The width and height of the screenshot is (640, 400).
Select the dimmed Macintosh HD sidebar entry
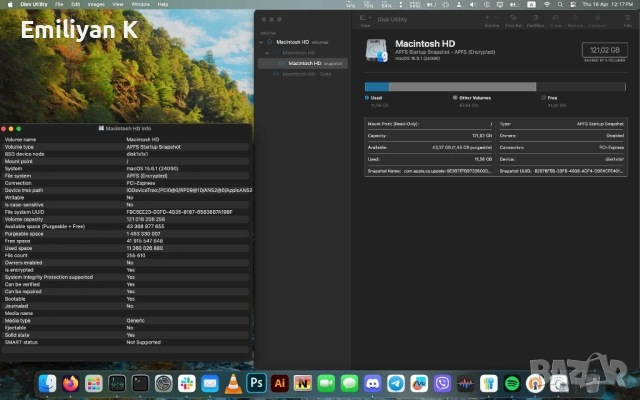303,53
